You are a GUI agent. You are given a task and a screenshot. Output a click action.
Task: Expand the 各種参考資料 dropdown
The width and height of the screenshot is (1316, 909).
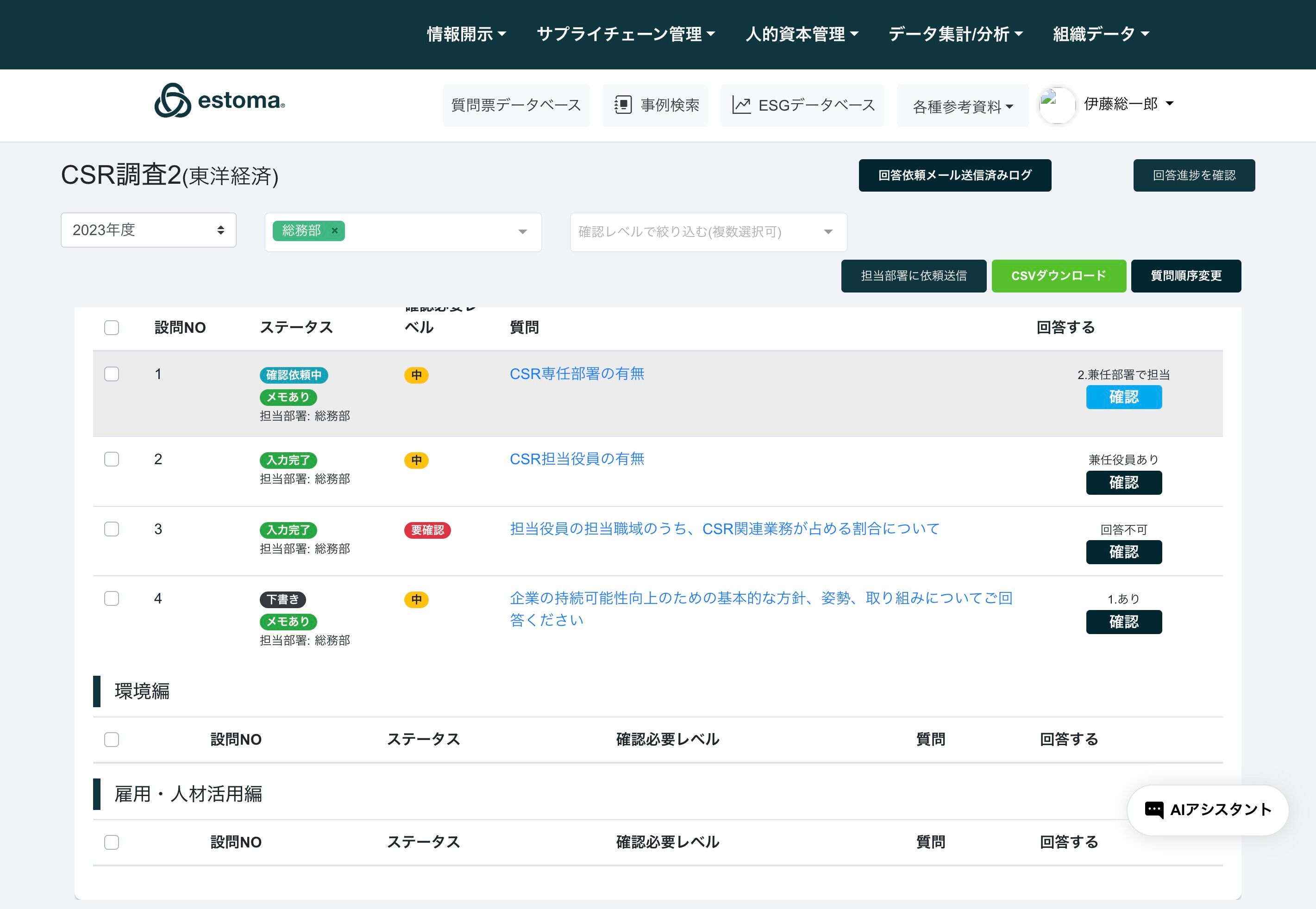coord(962,106)
